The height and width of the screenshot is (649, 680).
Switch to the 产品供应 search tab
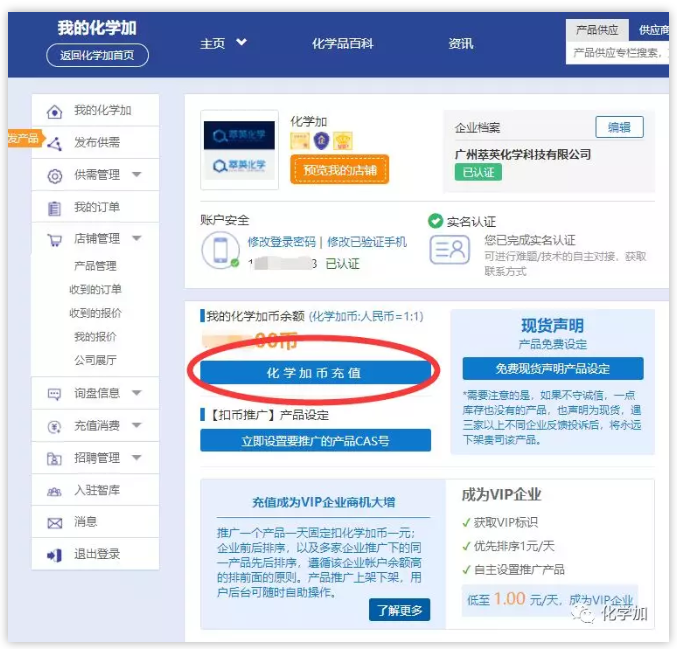[x=597, y=30]
